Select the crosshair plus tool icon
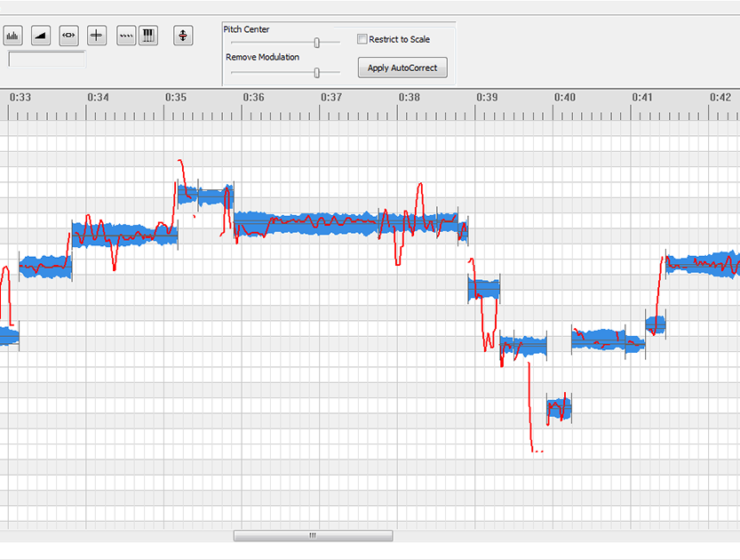Image resolution: width=740 pixels, height=560 pixels. pos(97,36)
